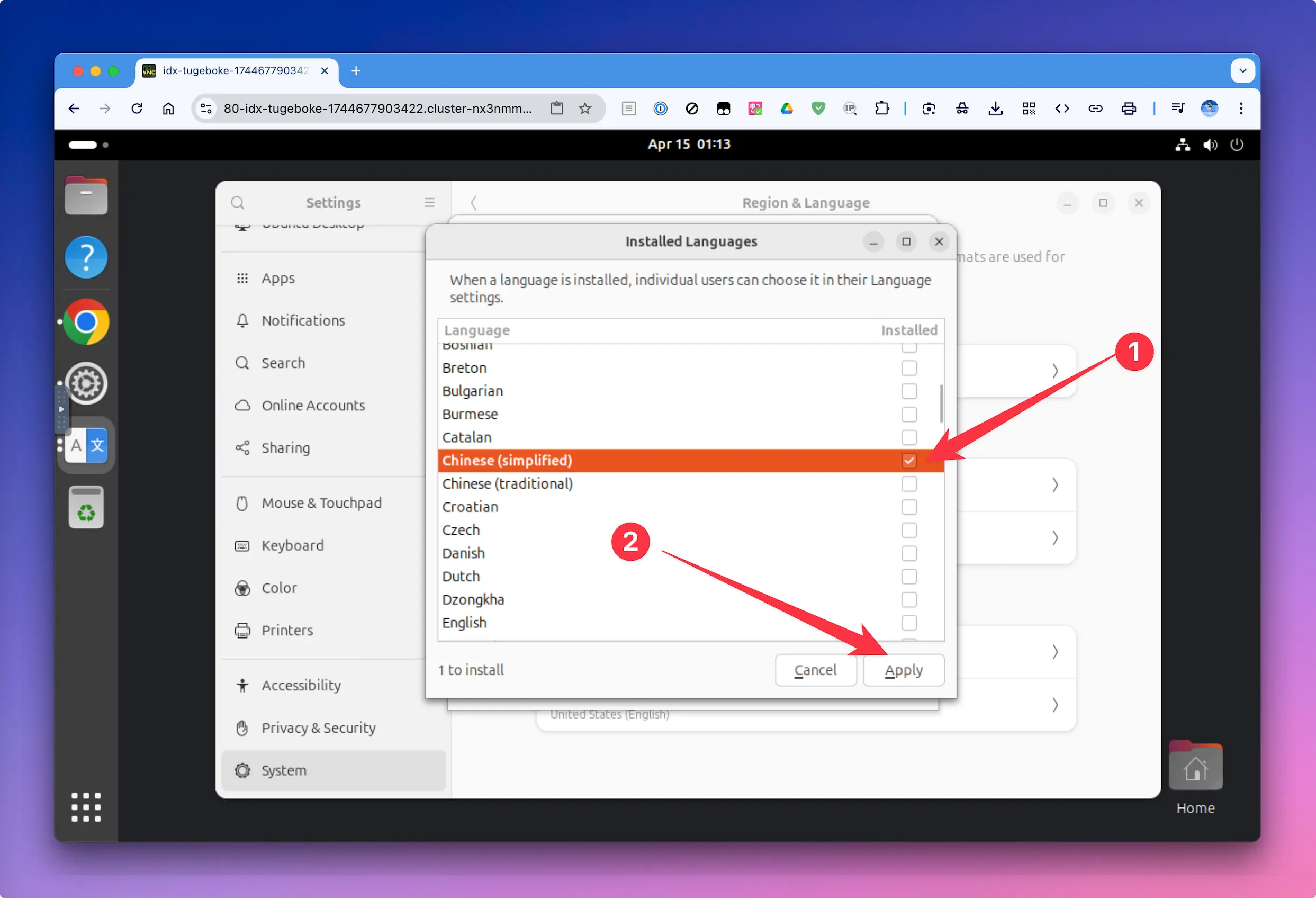Screen dimensions: 1316x898
Task: Click the network status icon in top bar
Action: [1183, 145]
